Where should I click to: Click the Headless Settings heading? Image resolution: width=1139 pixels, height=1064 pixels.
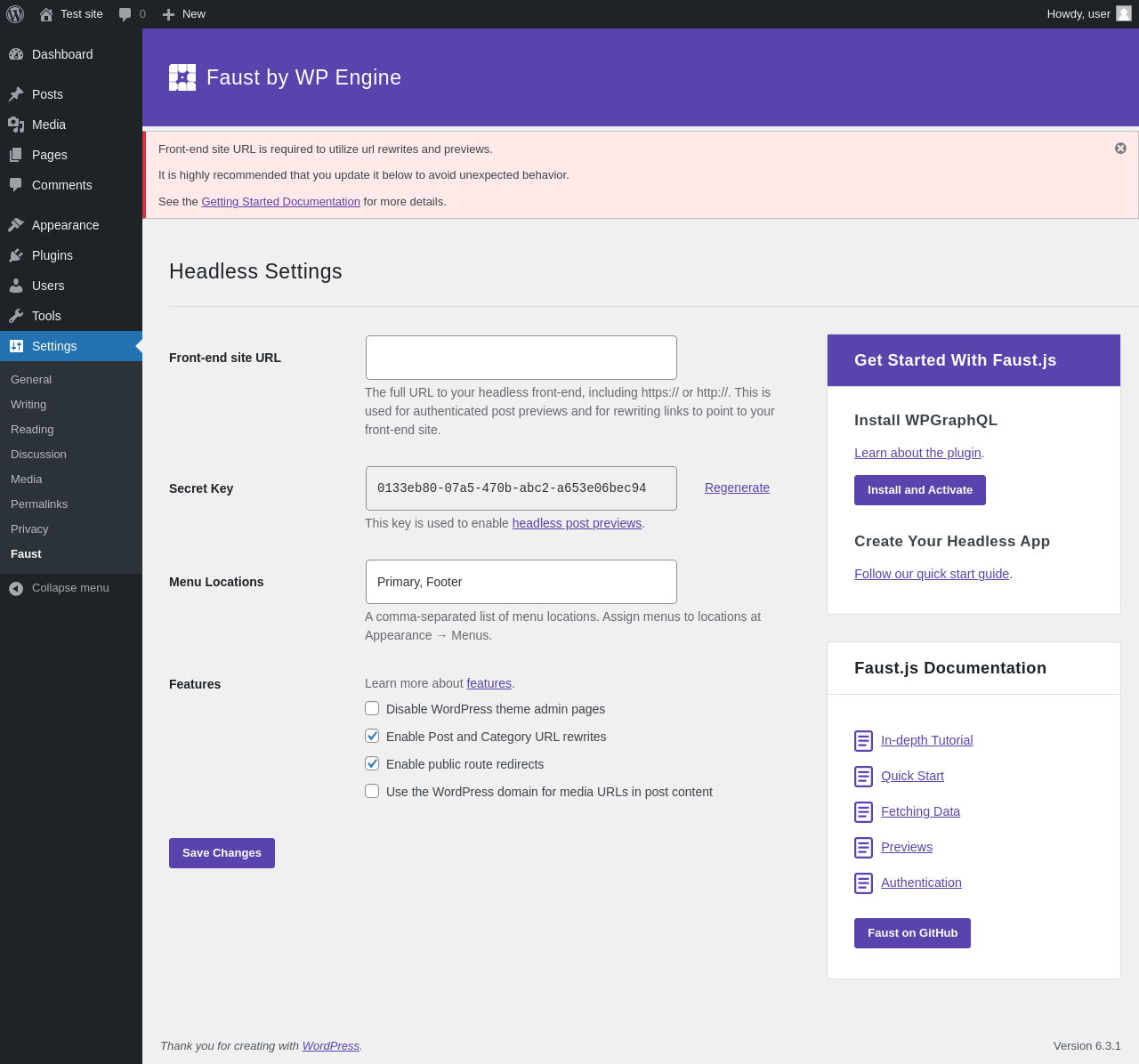pos(255,271)
